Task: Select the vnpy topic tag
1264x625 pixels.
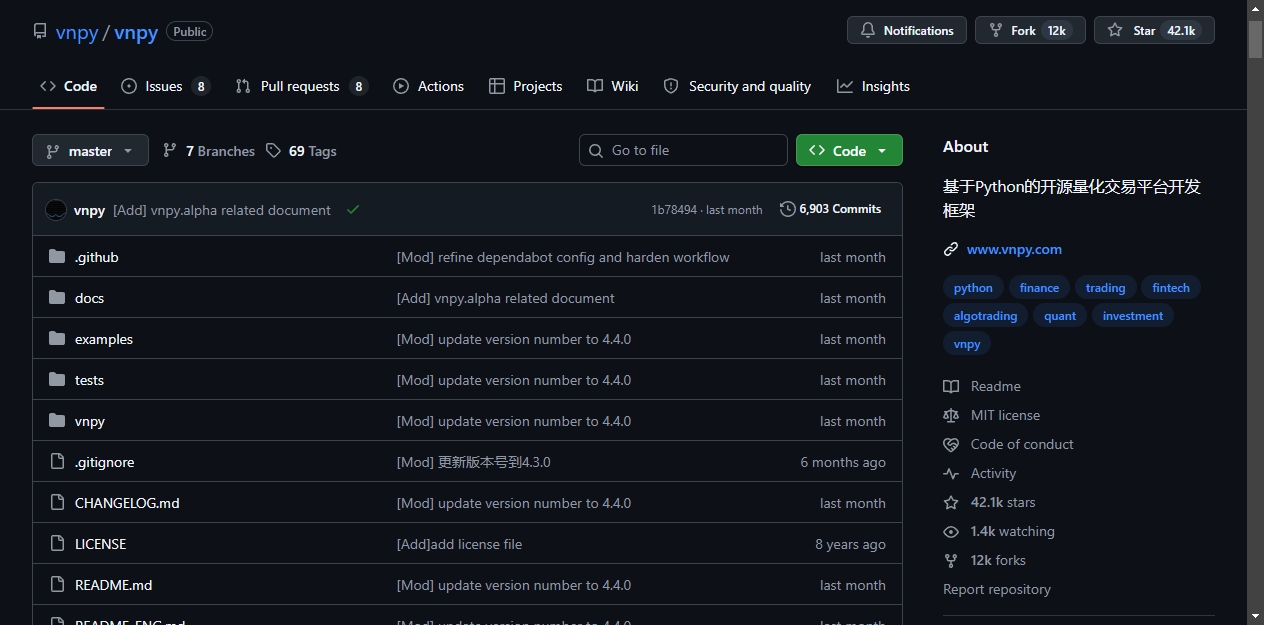Action: point(967,344)
